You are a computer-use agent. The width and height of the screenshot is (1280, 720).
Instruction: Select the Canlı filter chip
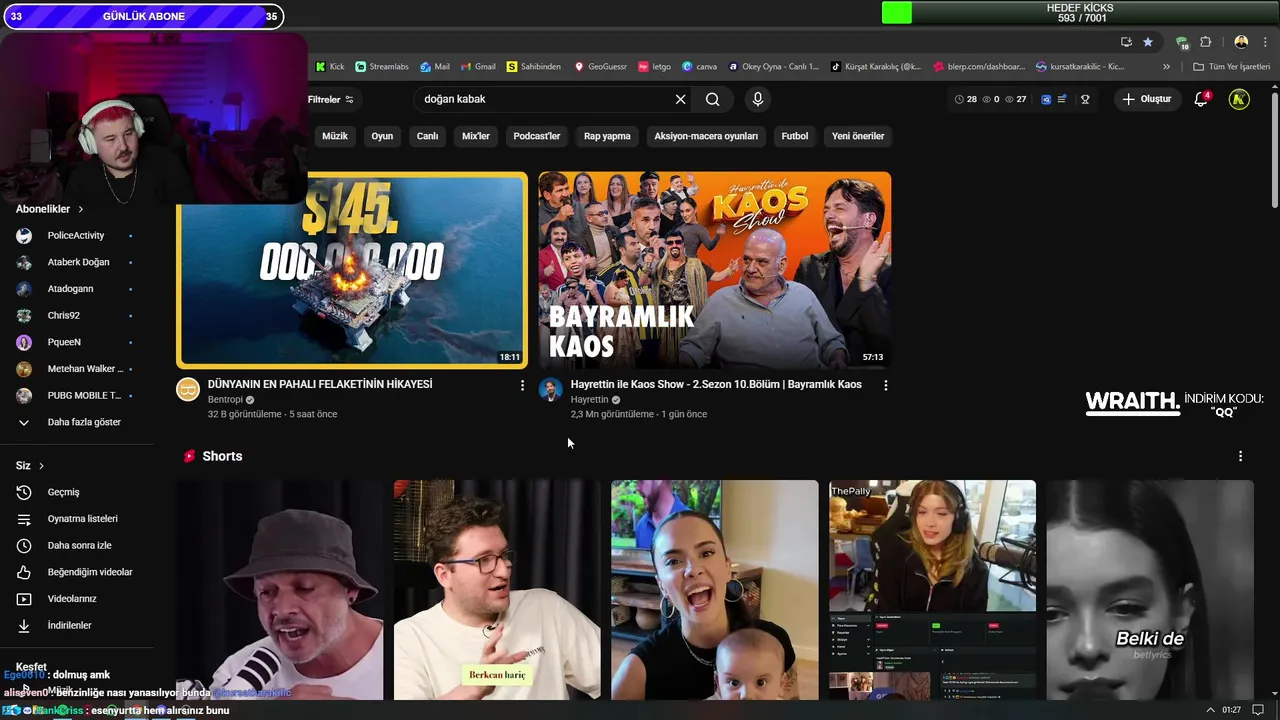click(x=428, y=136)
